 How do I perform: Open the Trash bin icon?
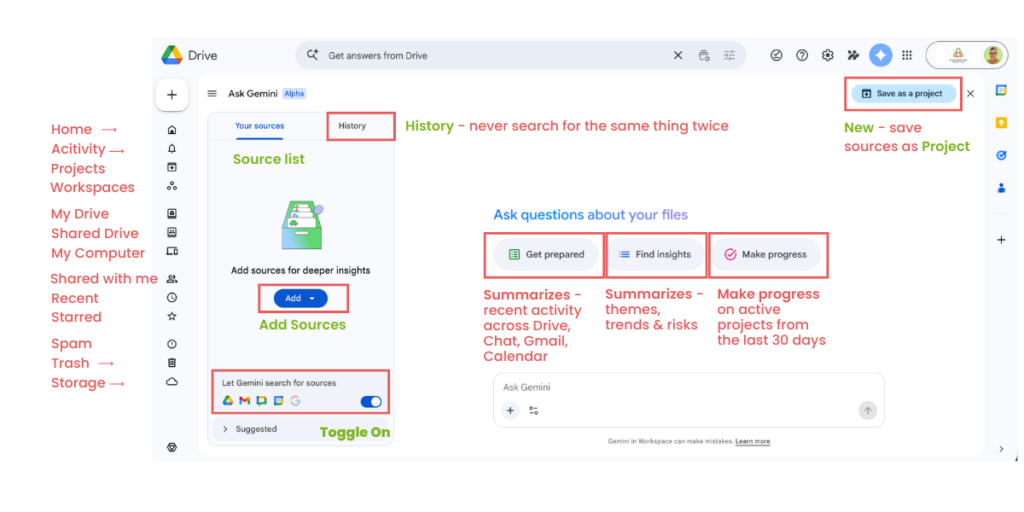click(x=172, y=363)
